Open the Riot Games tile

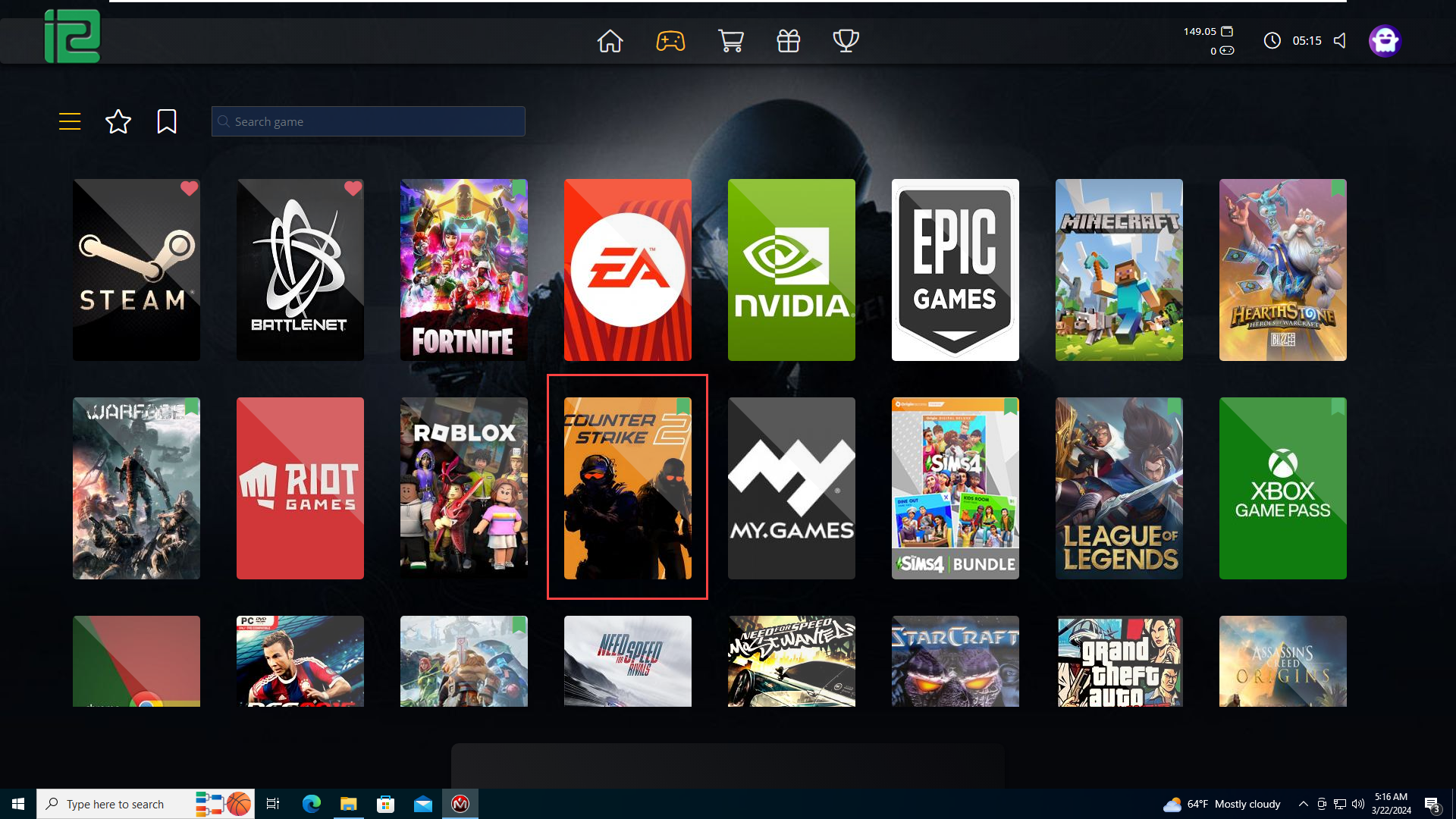point(300,488)
